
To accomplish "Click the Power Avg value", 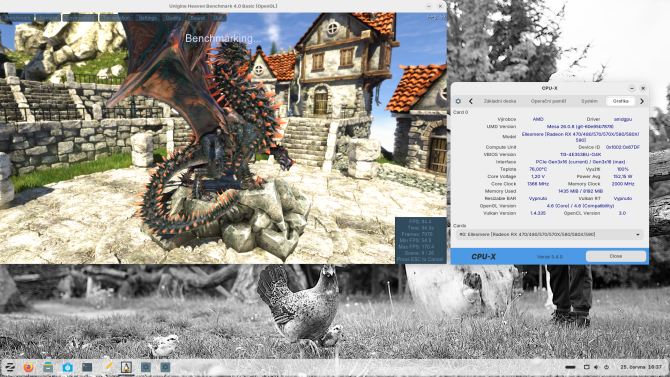I will pyautogui.click(x=623, y=177).
